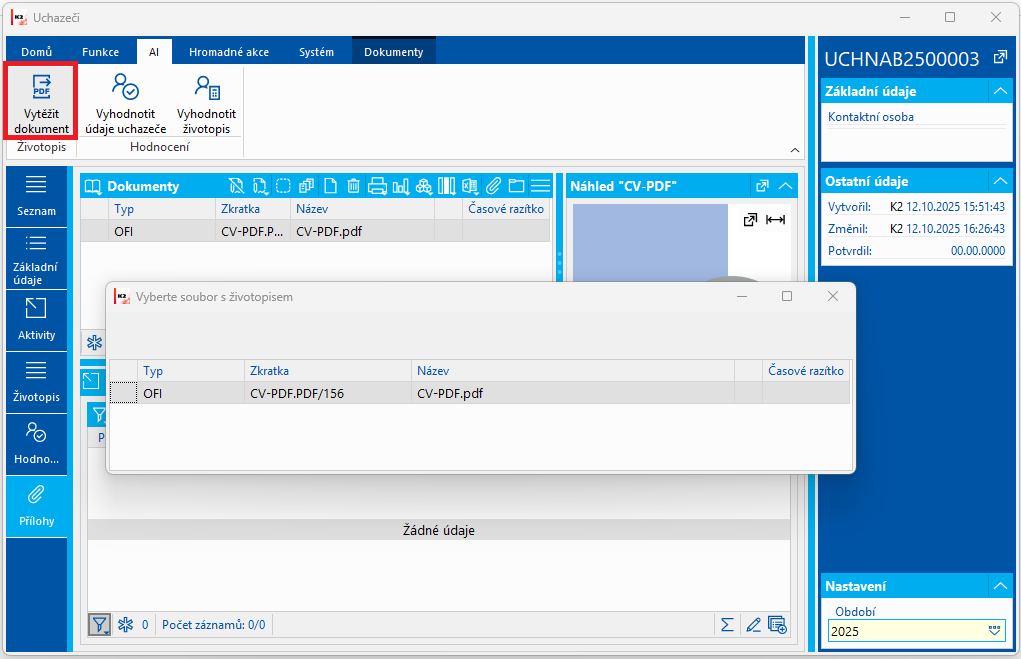The width and height of the screenshot is (1021, 659).
Task: Create a new document via blank page icon
Action: coord(330,186)
